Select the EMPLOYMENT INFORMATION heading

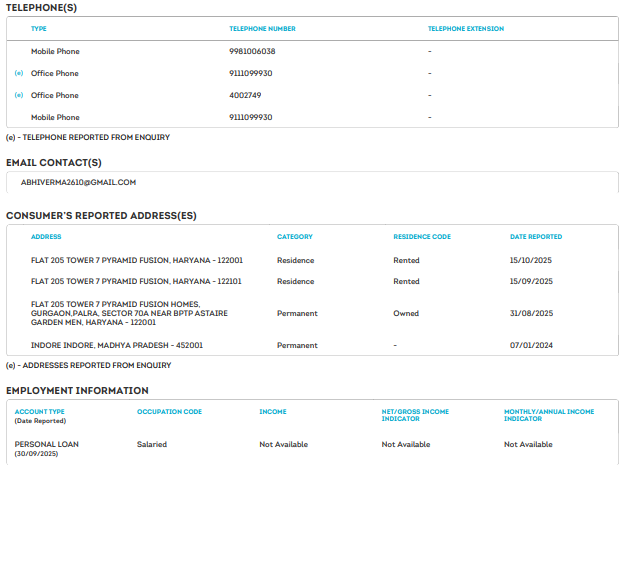77,391
